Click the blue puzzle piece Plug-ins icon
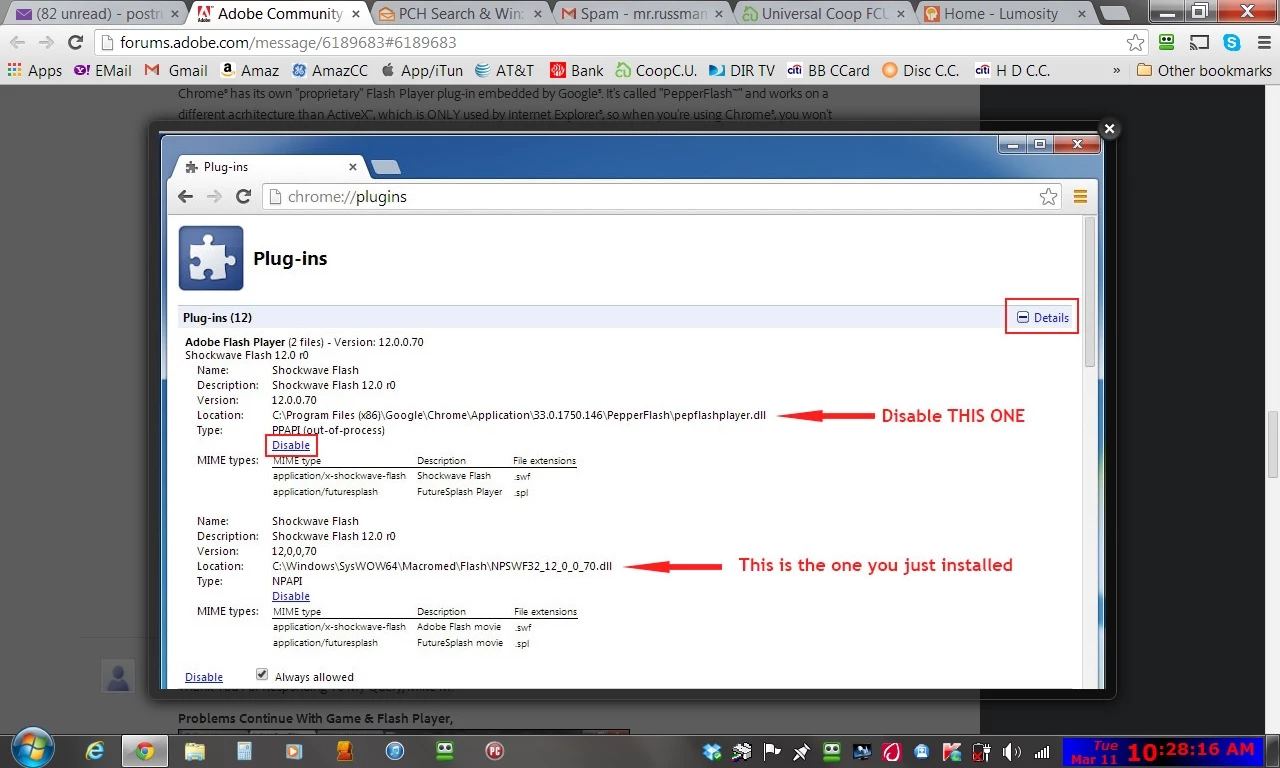Screen dimensions: 1280x768 pos(211,258)
